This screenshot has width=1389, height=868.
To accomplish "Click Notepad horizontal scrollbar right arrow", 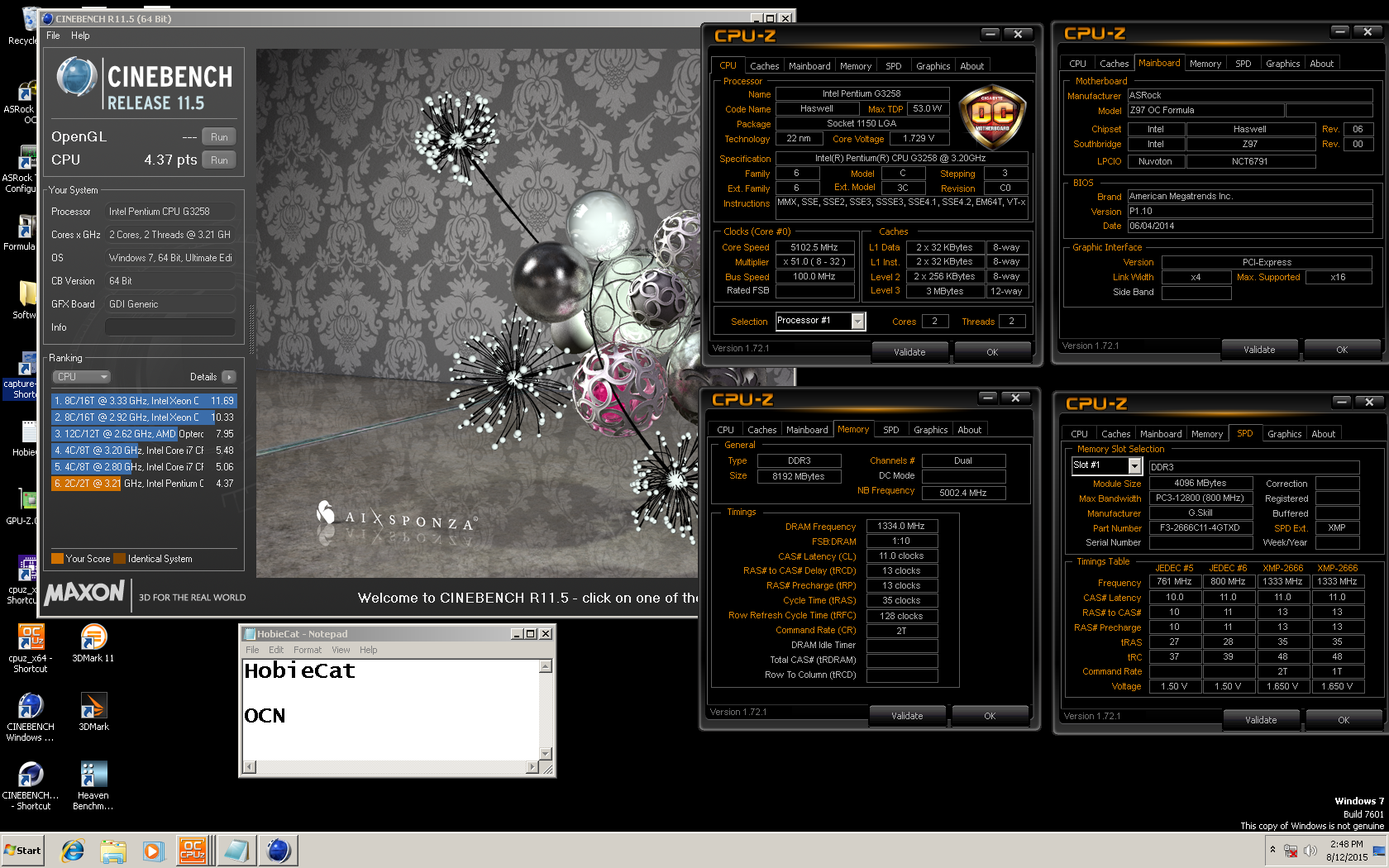I will [532, 767].
